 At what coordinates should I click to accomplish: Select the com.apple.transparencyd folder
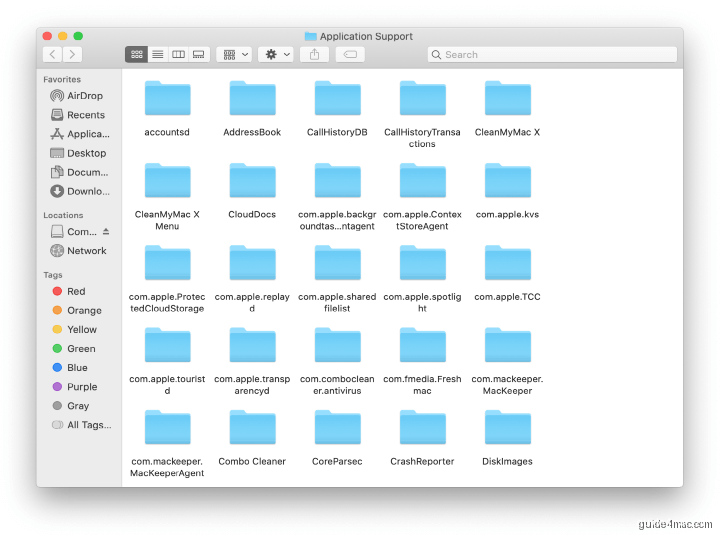point(252,345)
